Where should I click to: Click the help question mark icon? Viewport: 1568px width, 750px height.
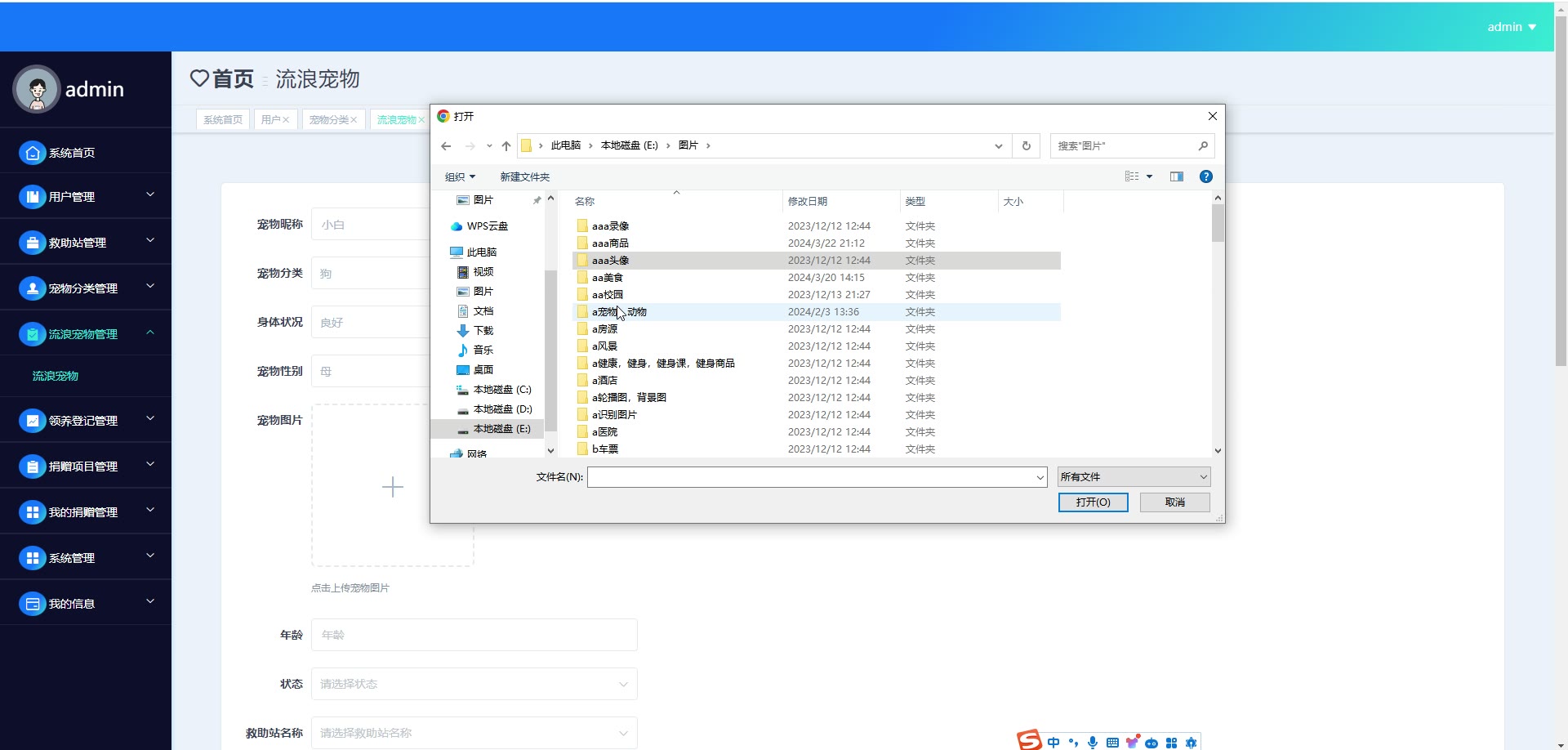[1205, 176]
